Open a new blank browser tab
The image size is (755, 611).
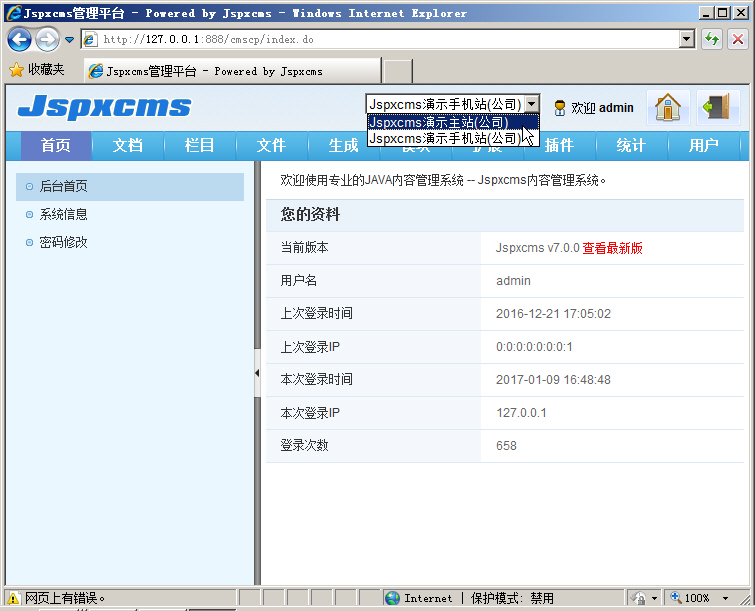tap(398, 72)
